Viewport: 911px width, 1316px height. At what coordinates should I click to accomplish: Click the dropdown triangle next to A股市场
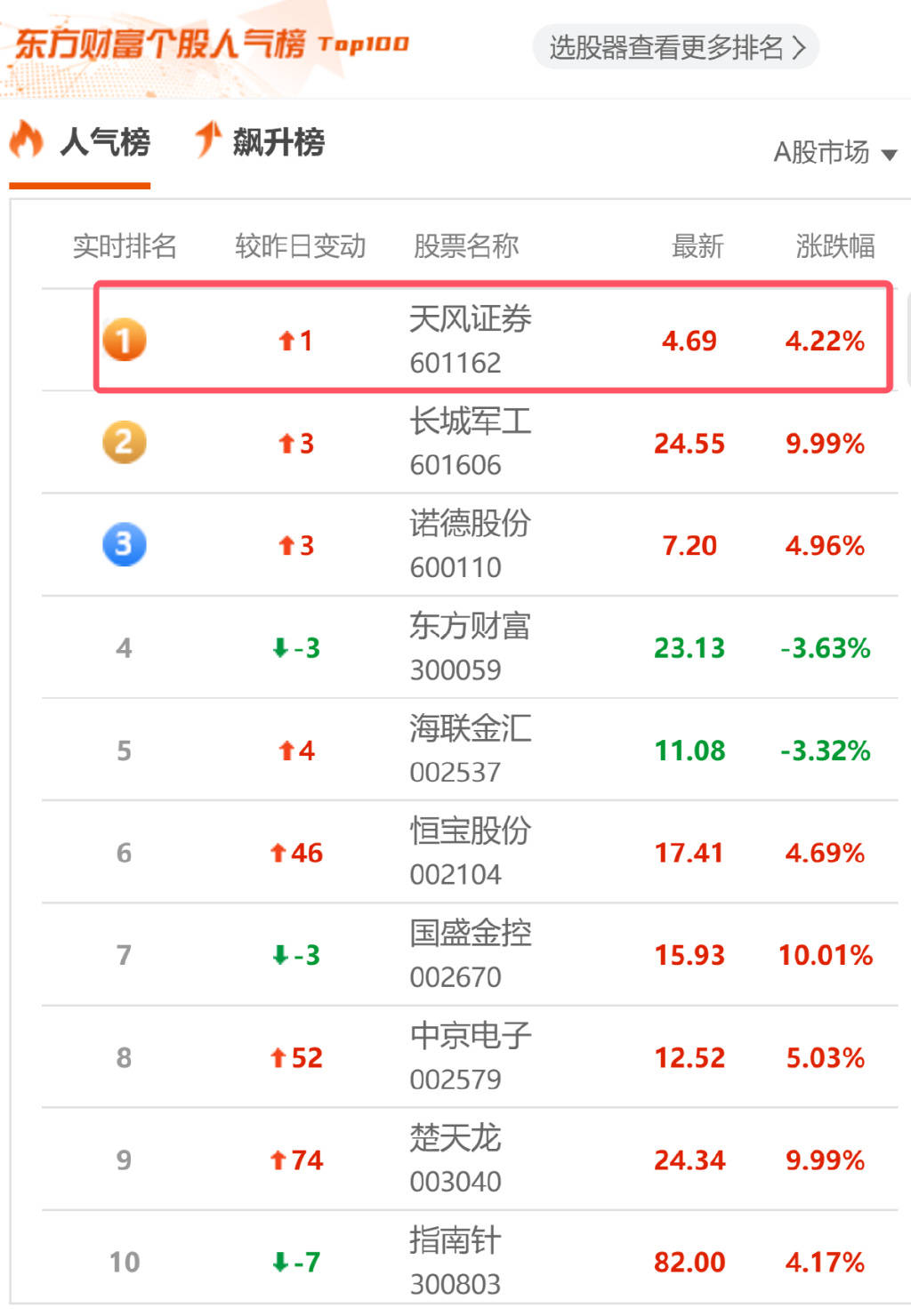click(x=890, y=155)
